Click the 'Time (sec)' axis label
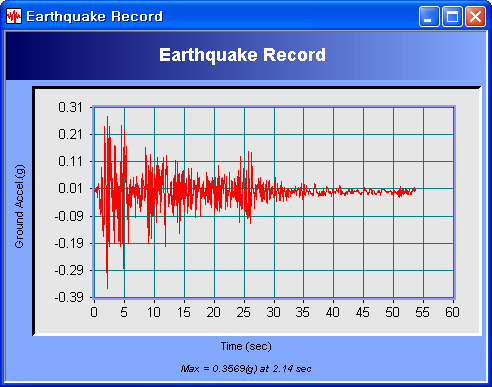 [246, 346]
